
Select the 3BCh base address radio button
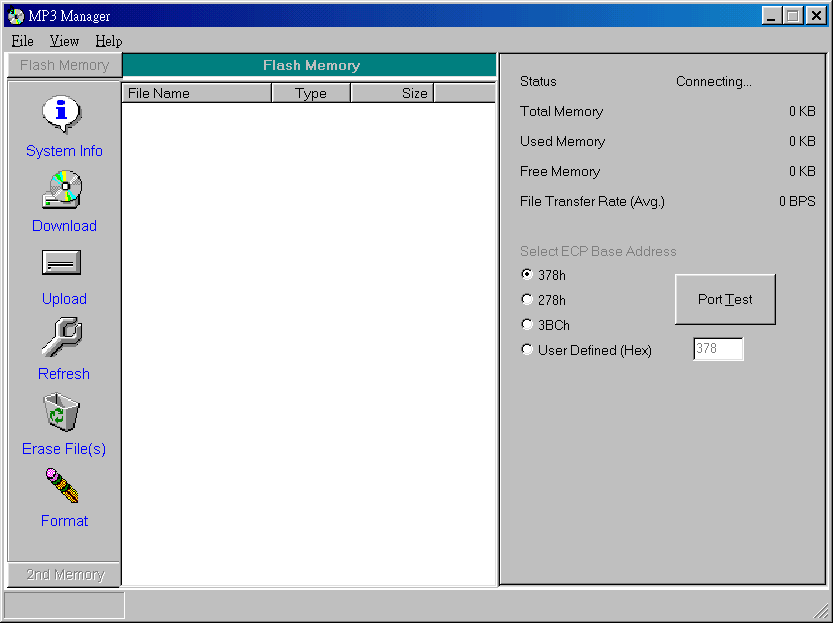coord(527,325)
